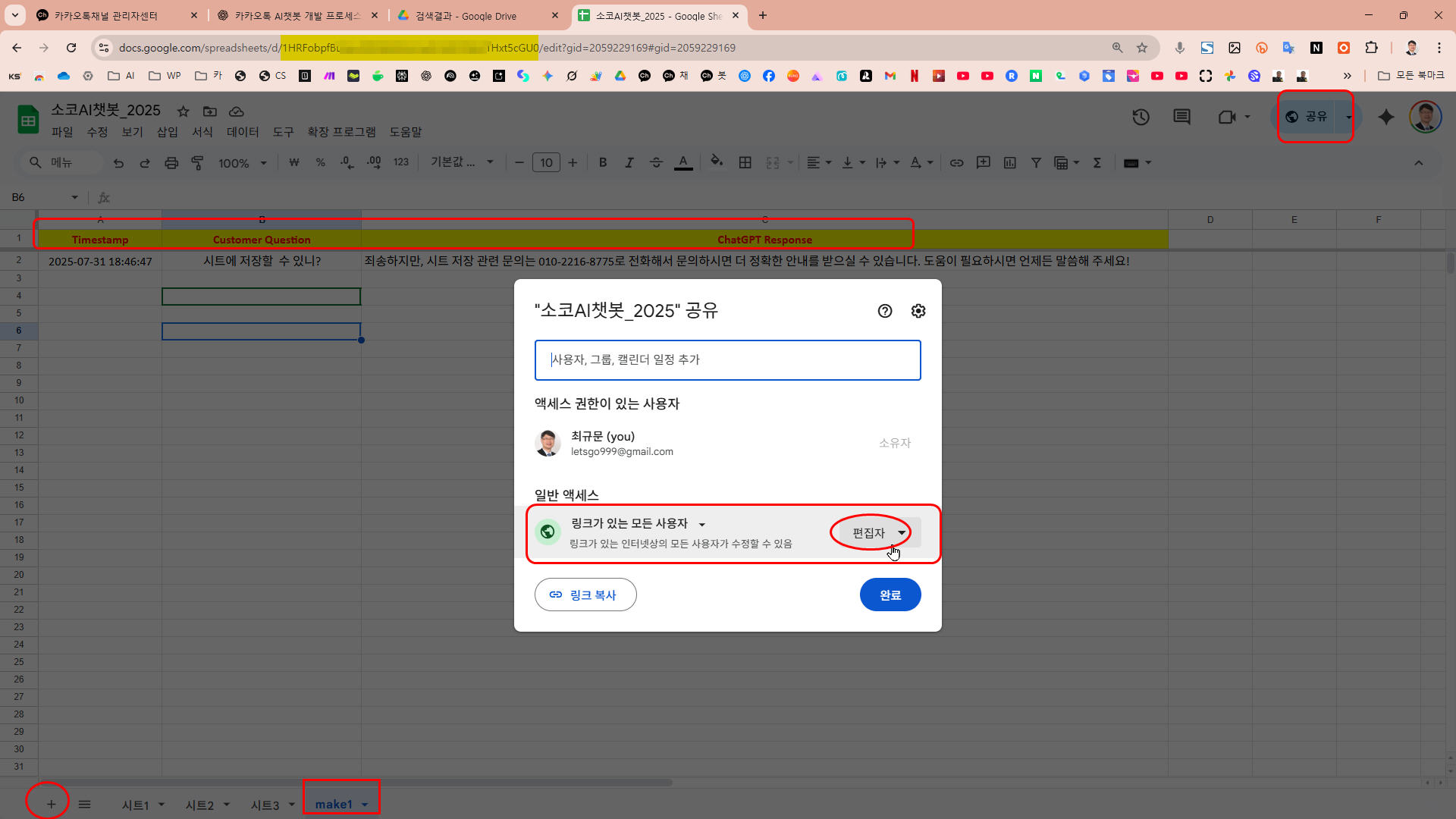Open the zoom 100% dropdown
The width and height of the screenshot is (1456, 819).
point(243,163)
